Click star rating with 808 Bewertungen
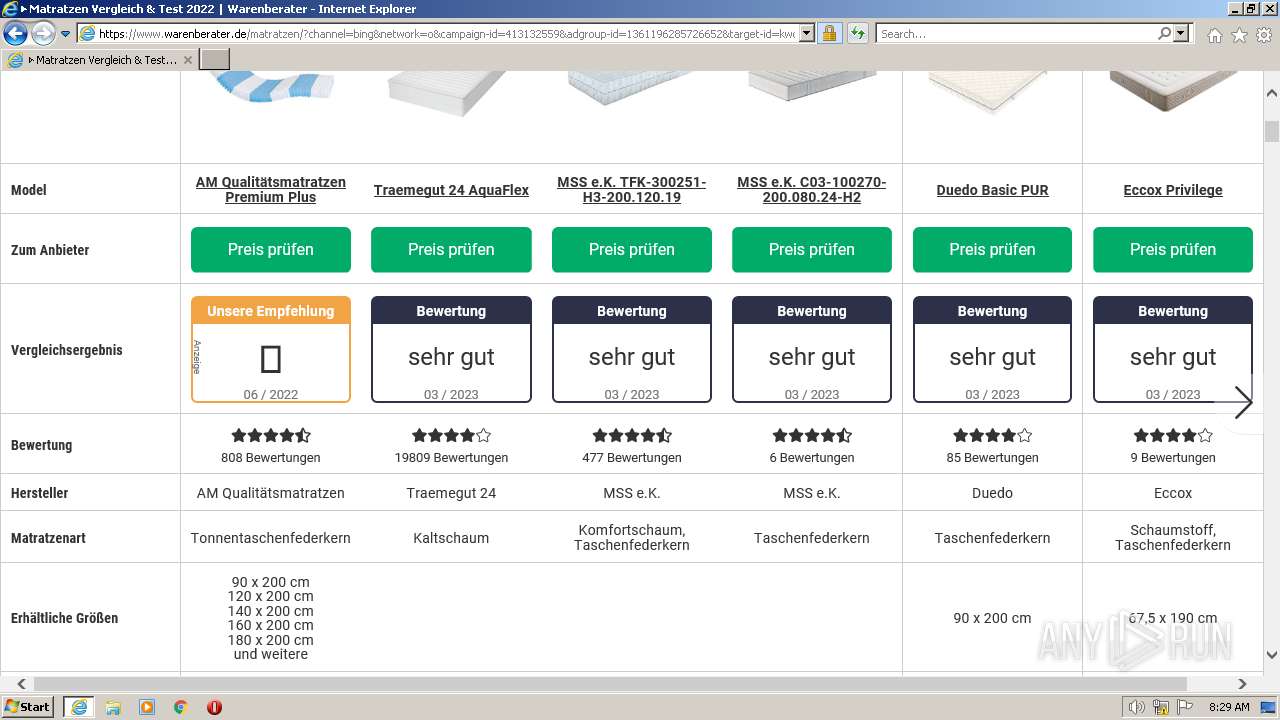Screen dimensions: 1280x720 point(271,435)
